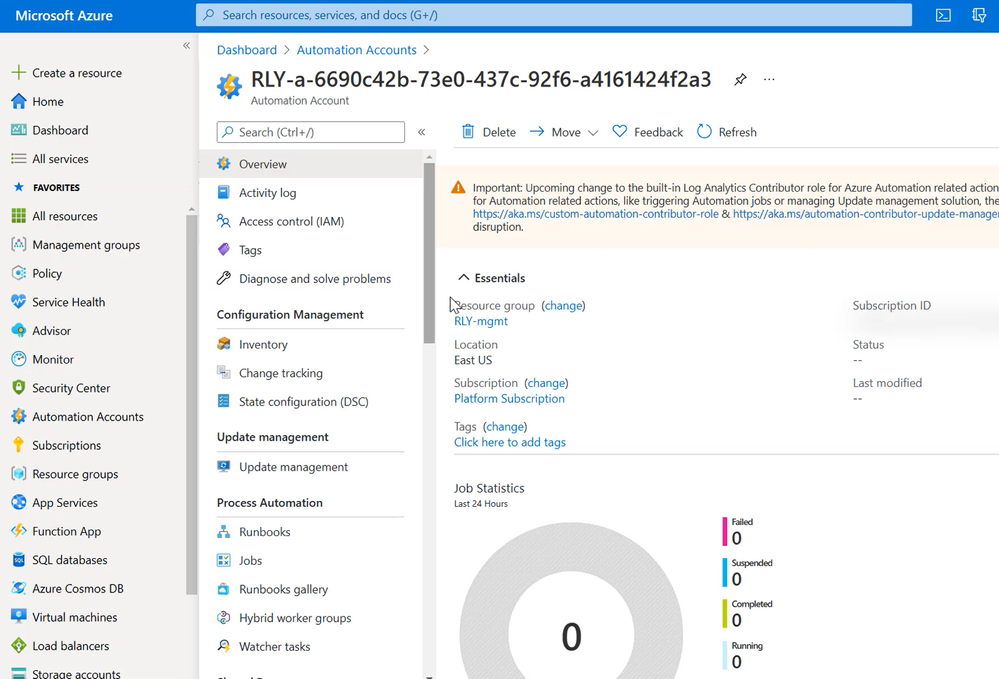
Task: Collapse the Essentials section
Action: (x=464, y=278)
